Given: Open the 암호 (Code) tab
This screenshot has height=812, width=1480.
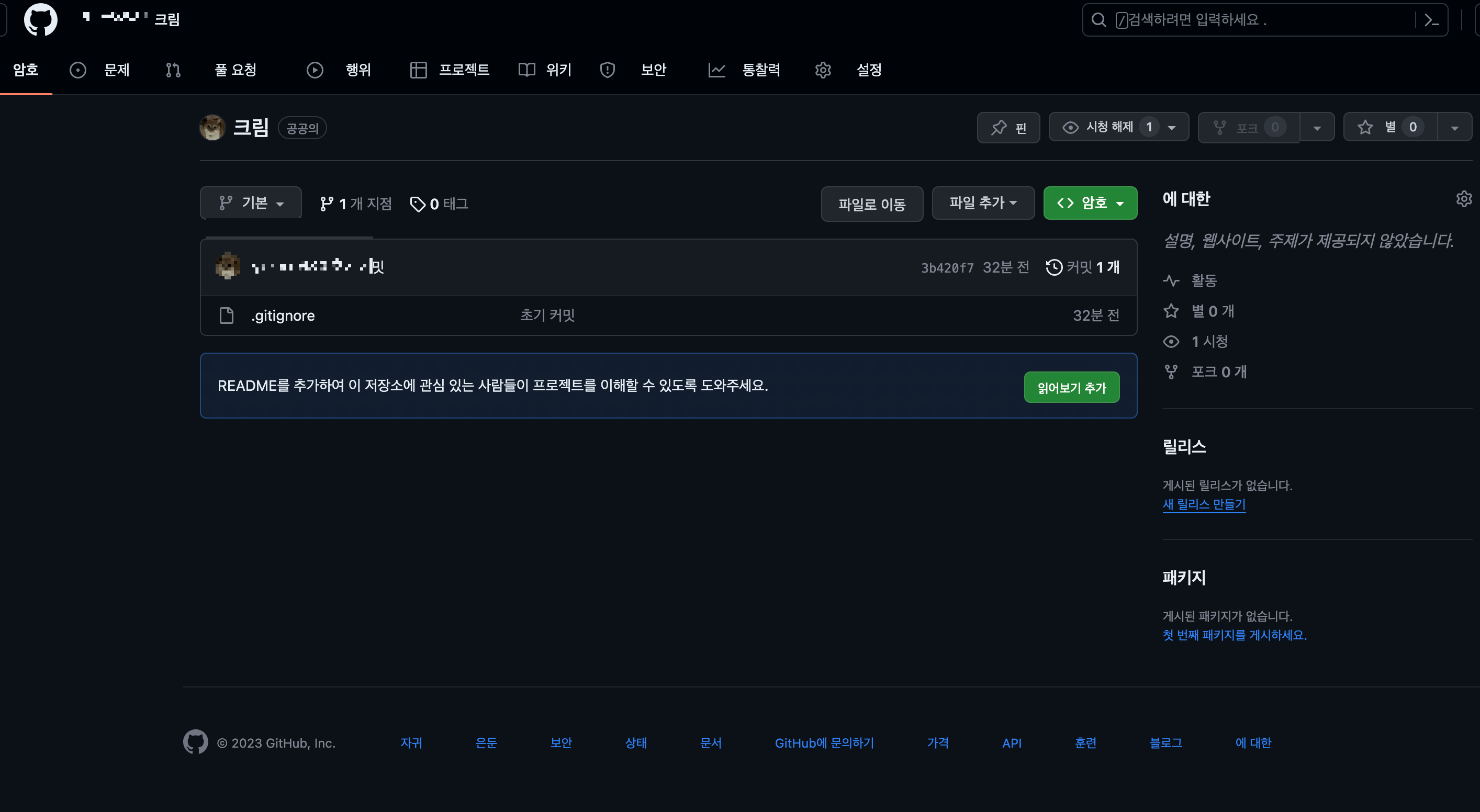Looking at the screenshot, I should pyautogui.click(x=26, y=70).
